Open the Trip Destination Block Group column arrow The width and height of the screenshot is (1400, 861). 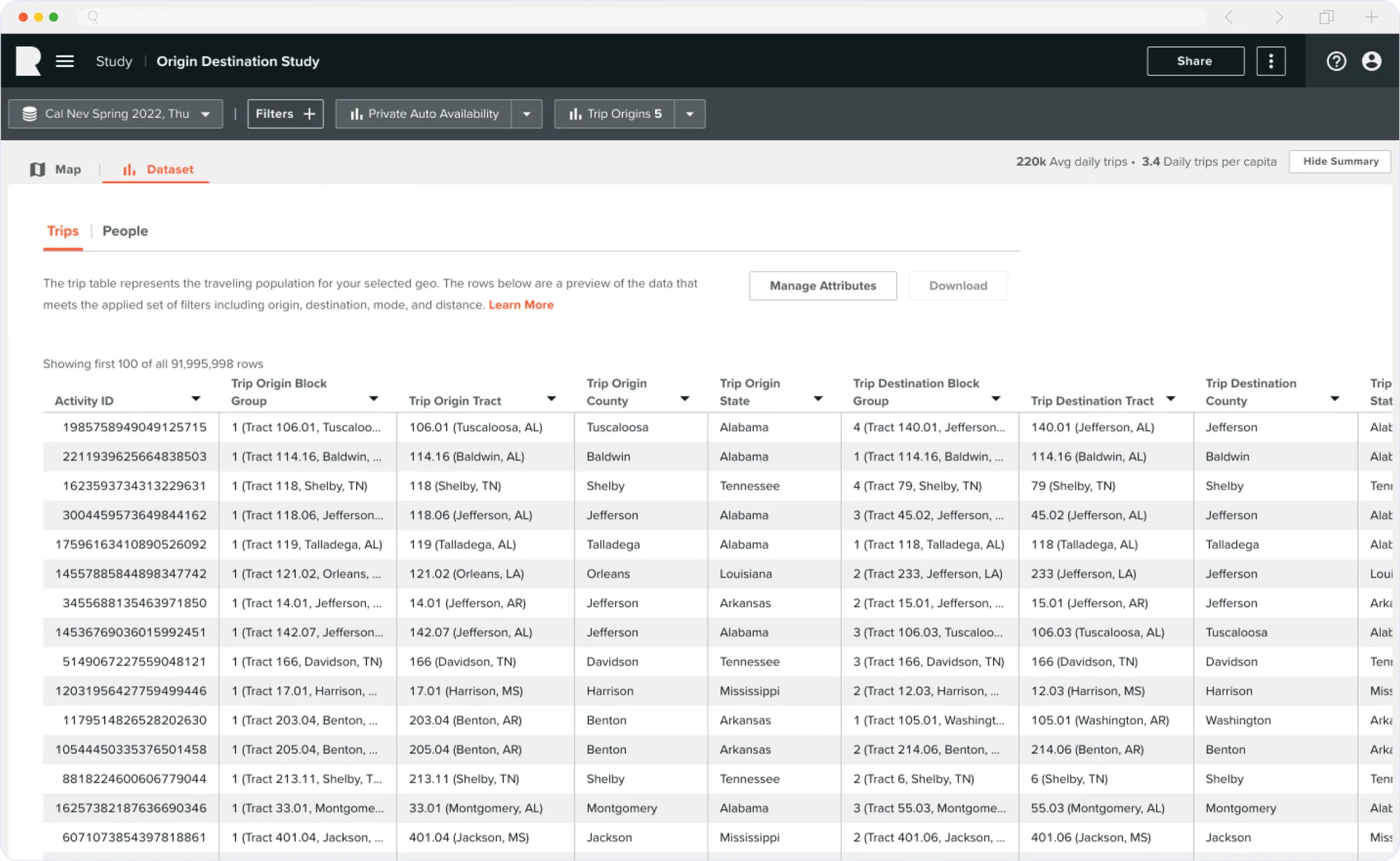coord(995,399)
